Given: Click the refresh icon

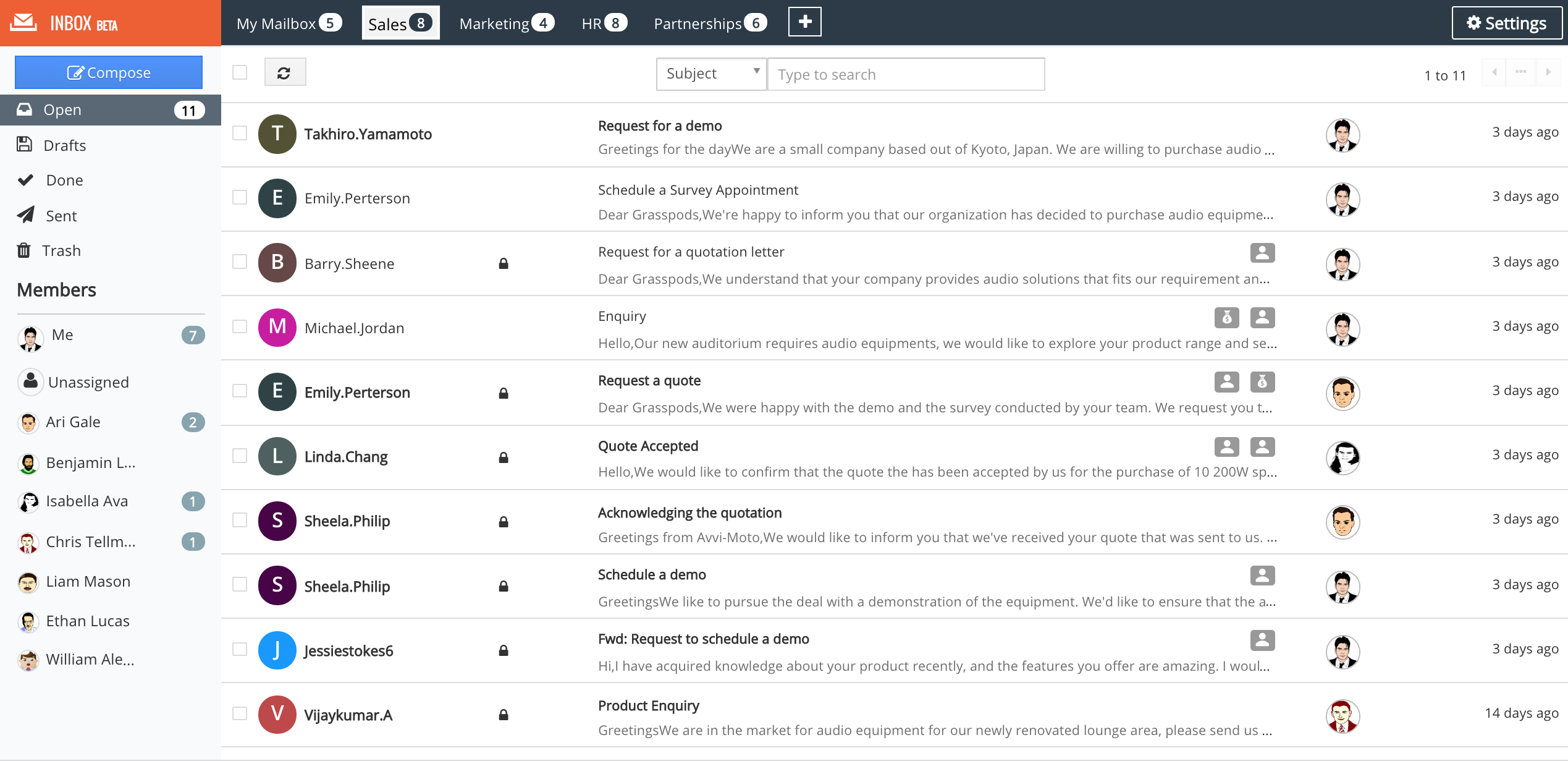Looking at the screenshot, I should [x=284, y=73].
